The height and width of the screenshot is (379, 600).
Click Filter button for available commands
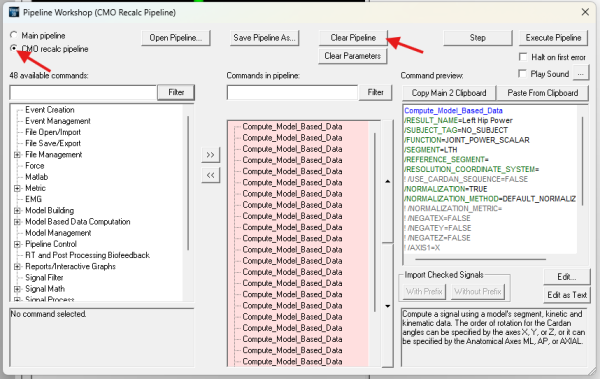pos(176,92)
